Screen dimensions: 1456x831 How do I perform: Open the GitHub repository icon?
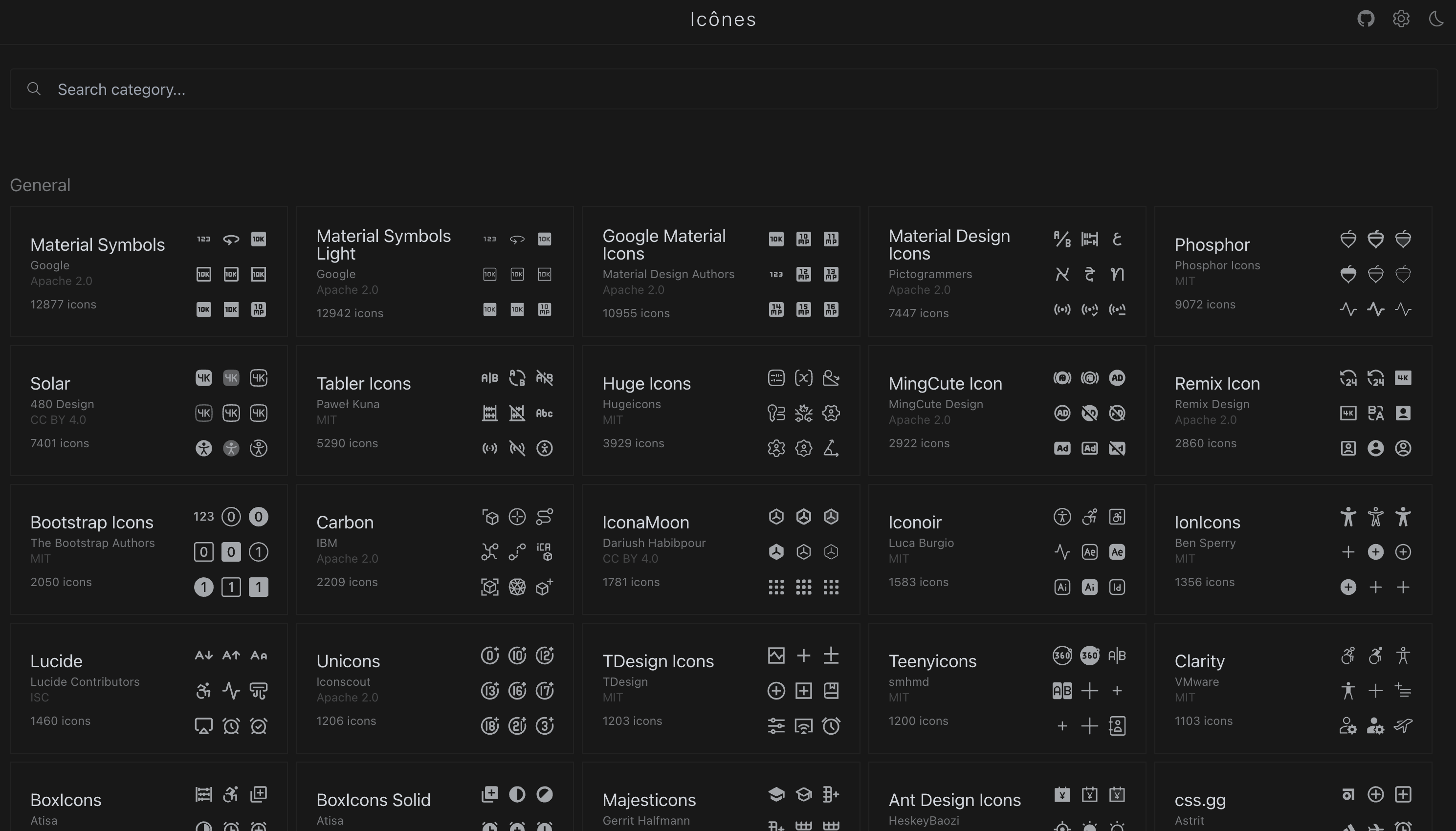tap(1366, 19)
